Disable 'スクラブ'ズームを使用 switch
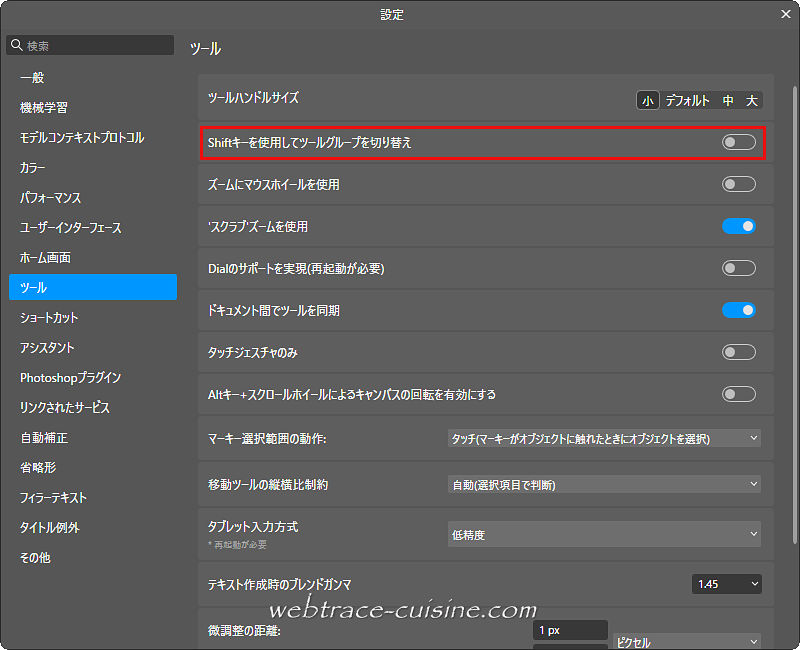Screen dimensions: 800x650 pyautogui.click(x=738, y=227)
